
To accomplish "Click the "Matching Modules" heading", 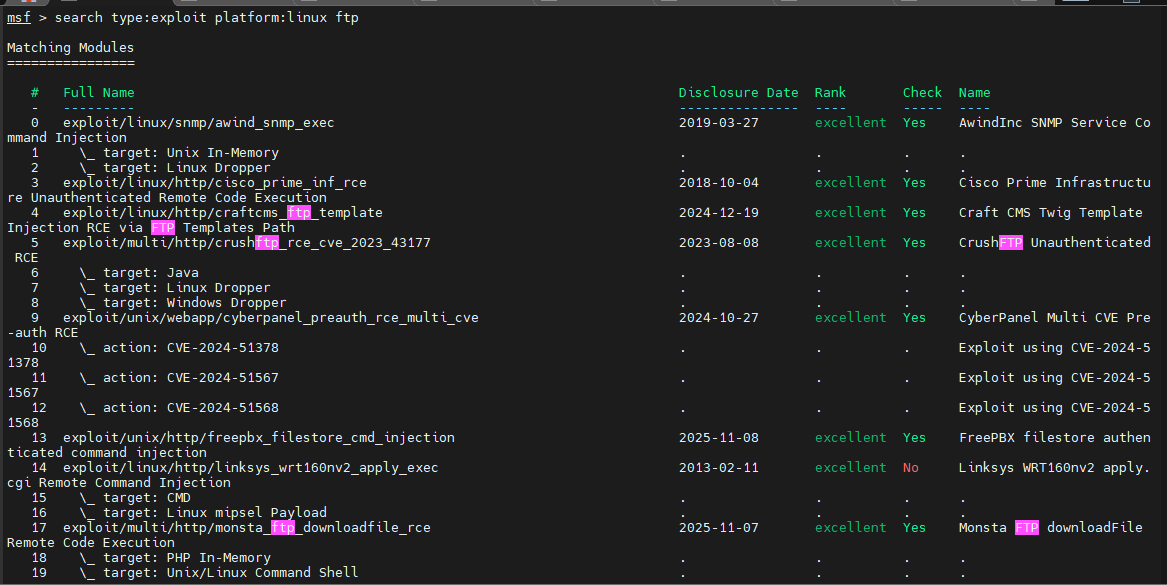I will click(x=71, y=48).
